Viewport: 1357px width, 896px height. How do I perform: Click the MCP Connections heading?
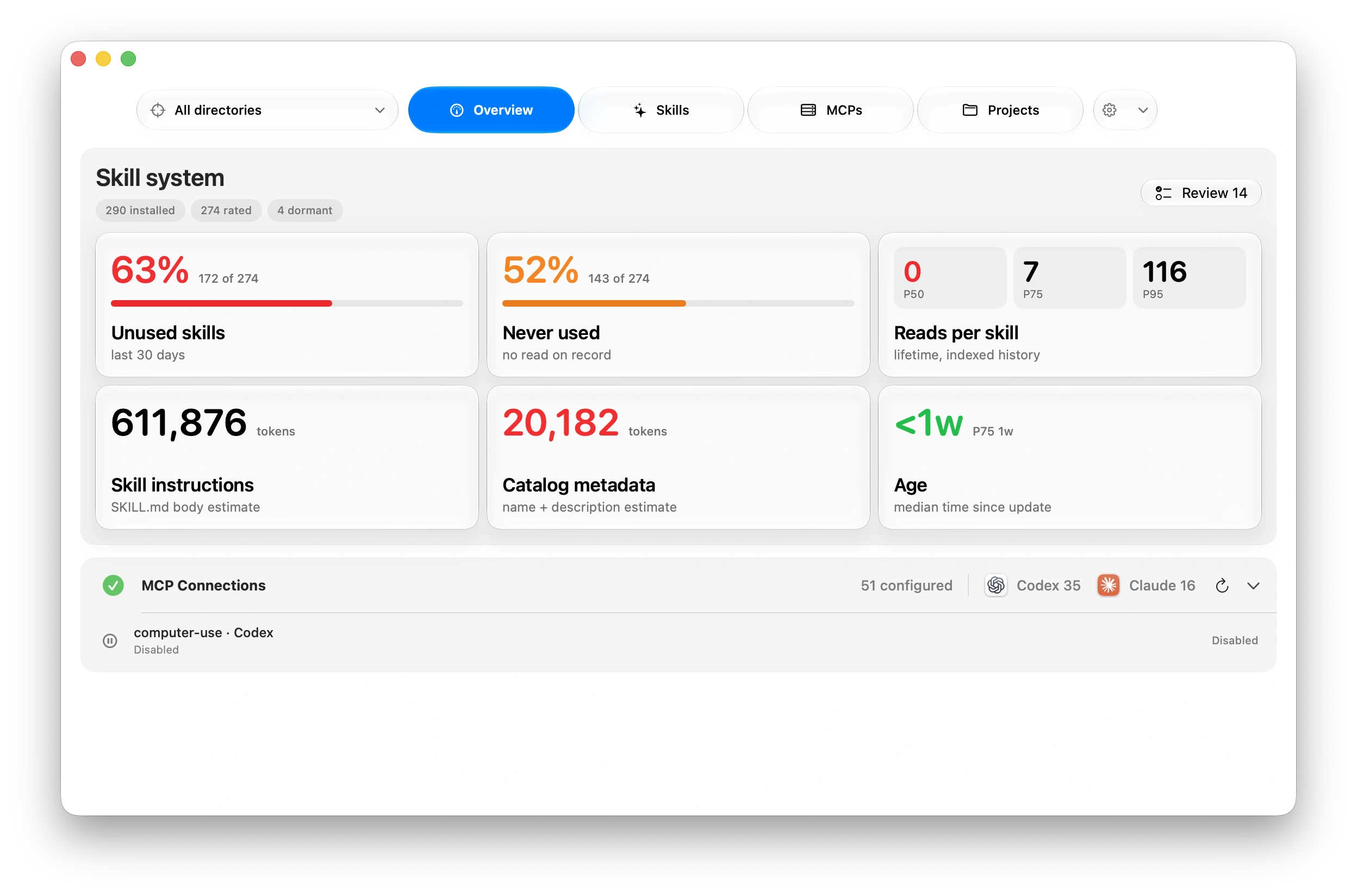(x=203, y=586)
